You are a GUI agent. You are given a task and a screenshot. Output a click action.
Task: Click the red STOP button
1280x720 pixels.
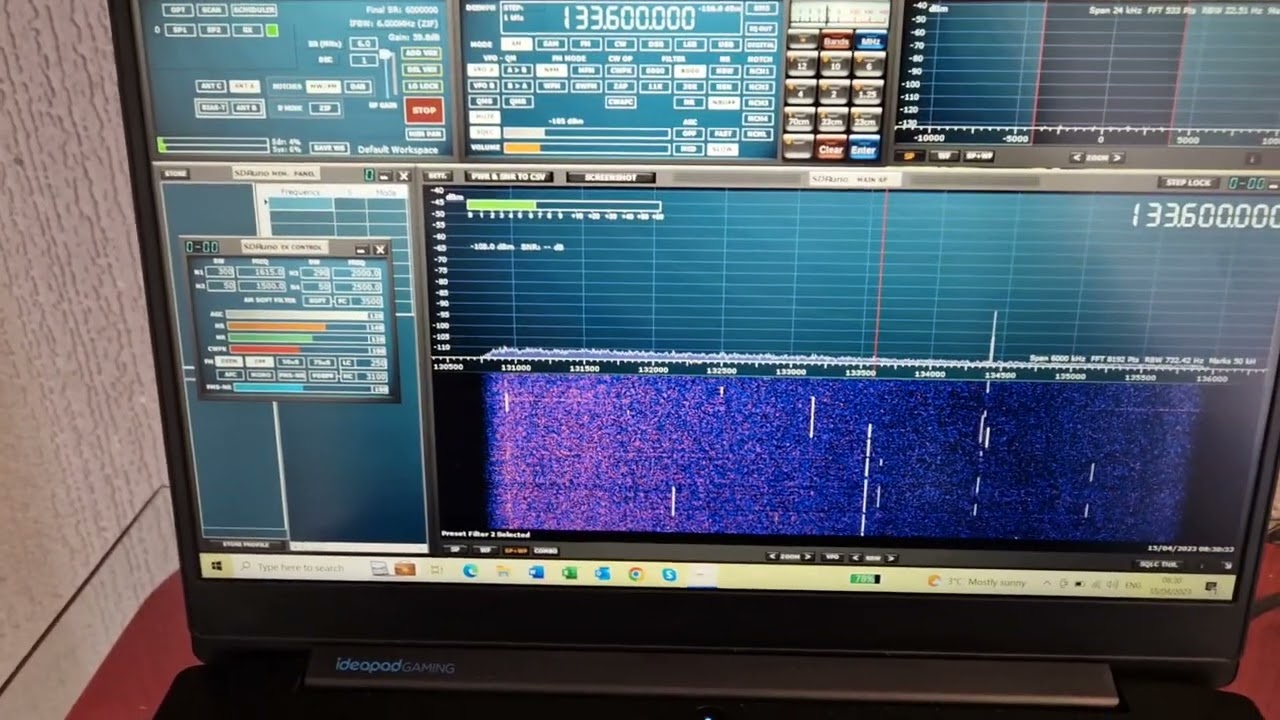click(x=424, y=110)
